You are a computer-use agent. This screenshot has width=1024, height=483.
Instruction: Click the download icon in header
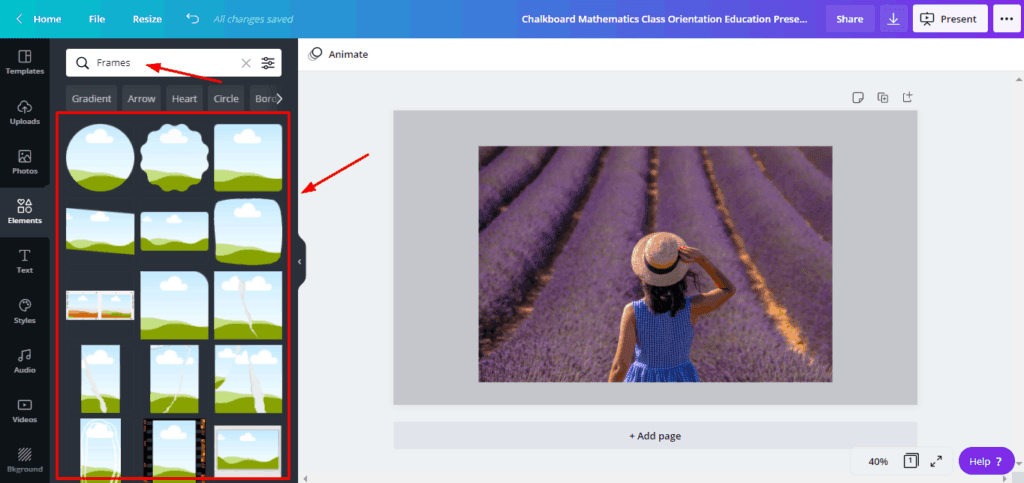point(893,19)
